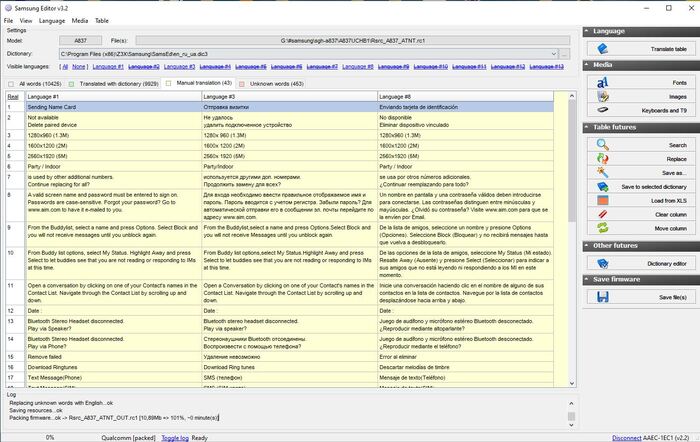This screenshot has height=442, width=700.
Task: Open the Table menu
Action: coord(102,21)
